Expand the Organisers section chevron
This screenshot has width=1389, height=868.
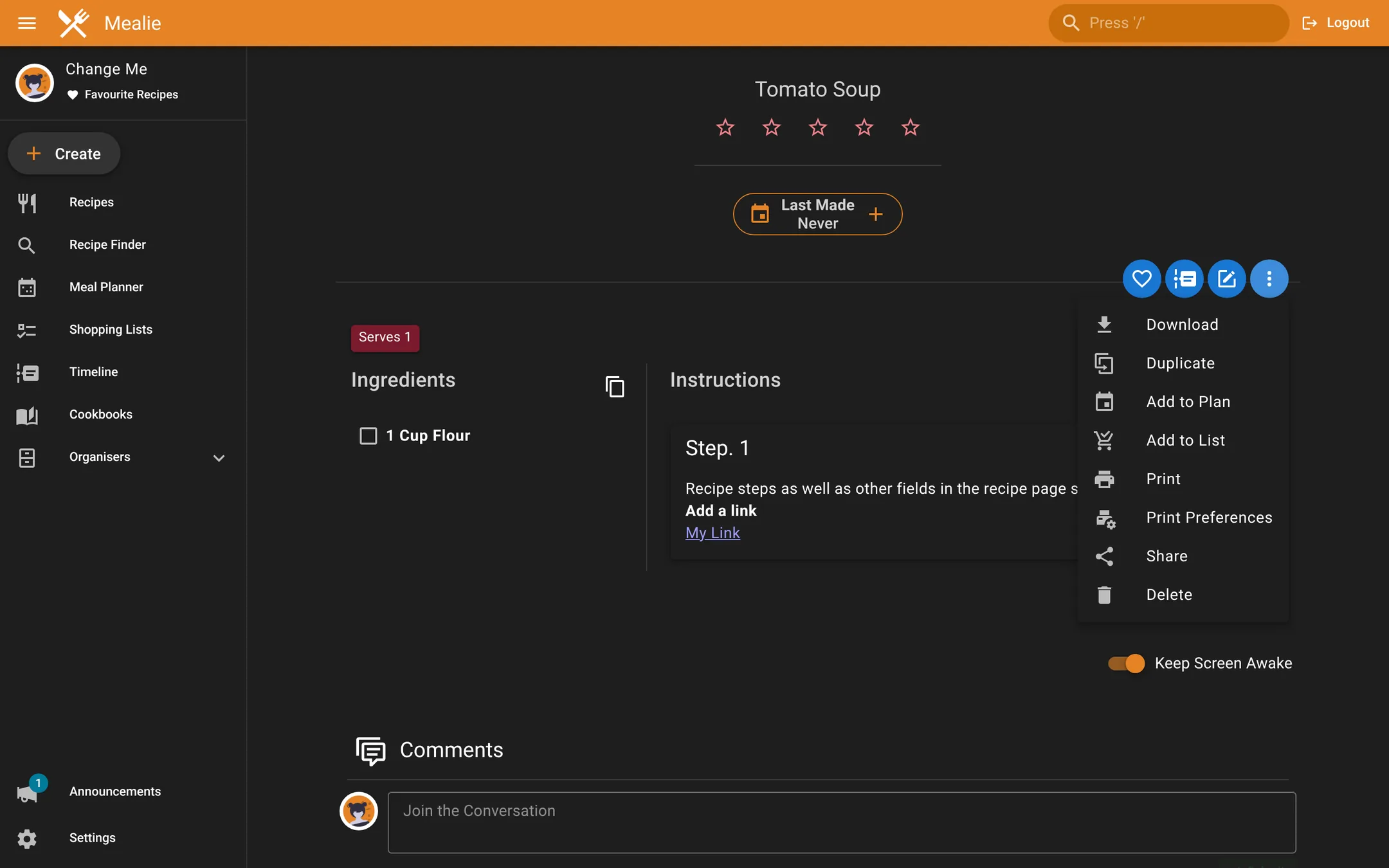(x=219, y=458)
